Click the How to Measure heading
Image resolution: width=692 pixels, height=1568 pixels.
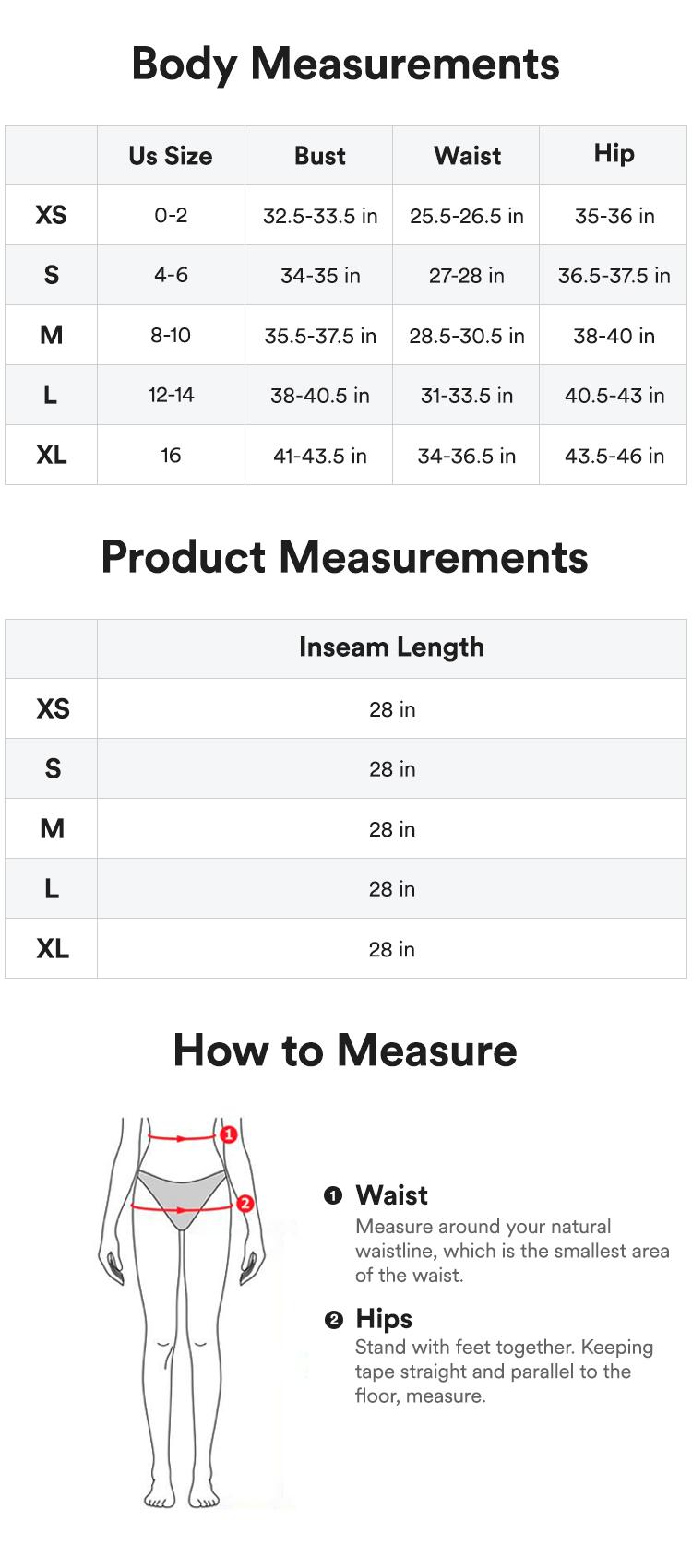click(345, 1051)
